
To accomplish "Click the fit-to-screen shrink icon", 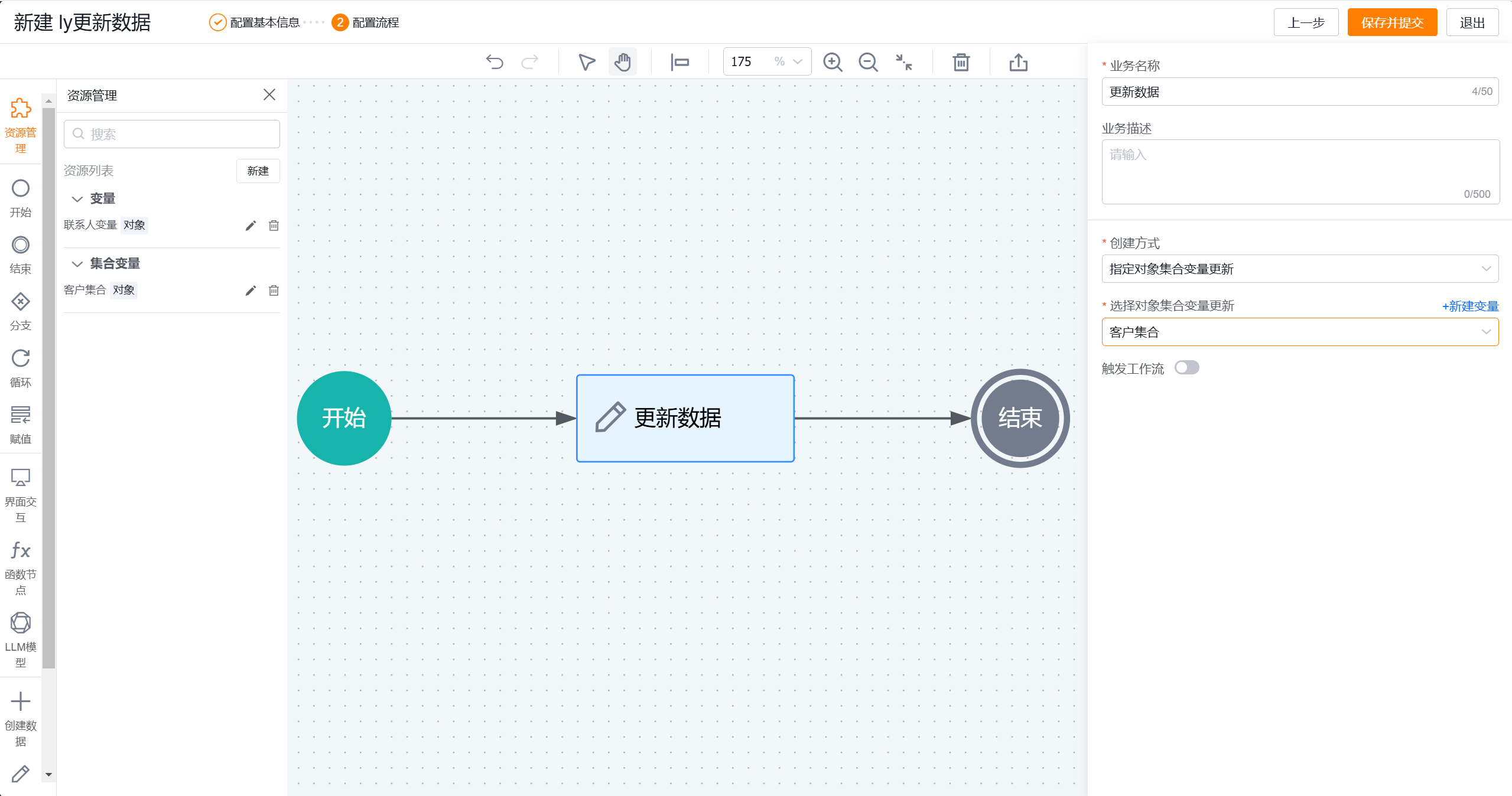I will pyautogui.click(x=904, y=62).
